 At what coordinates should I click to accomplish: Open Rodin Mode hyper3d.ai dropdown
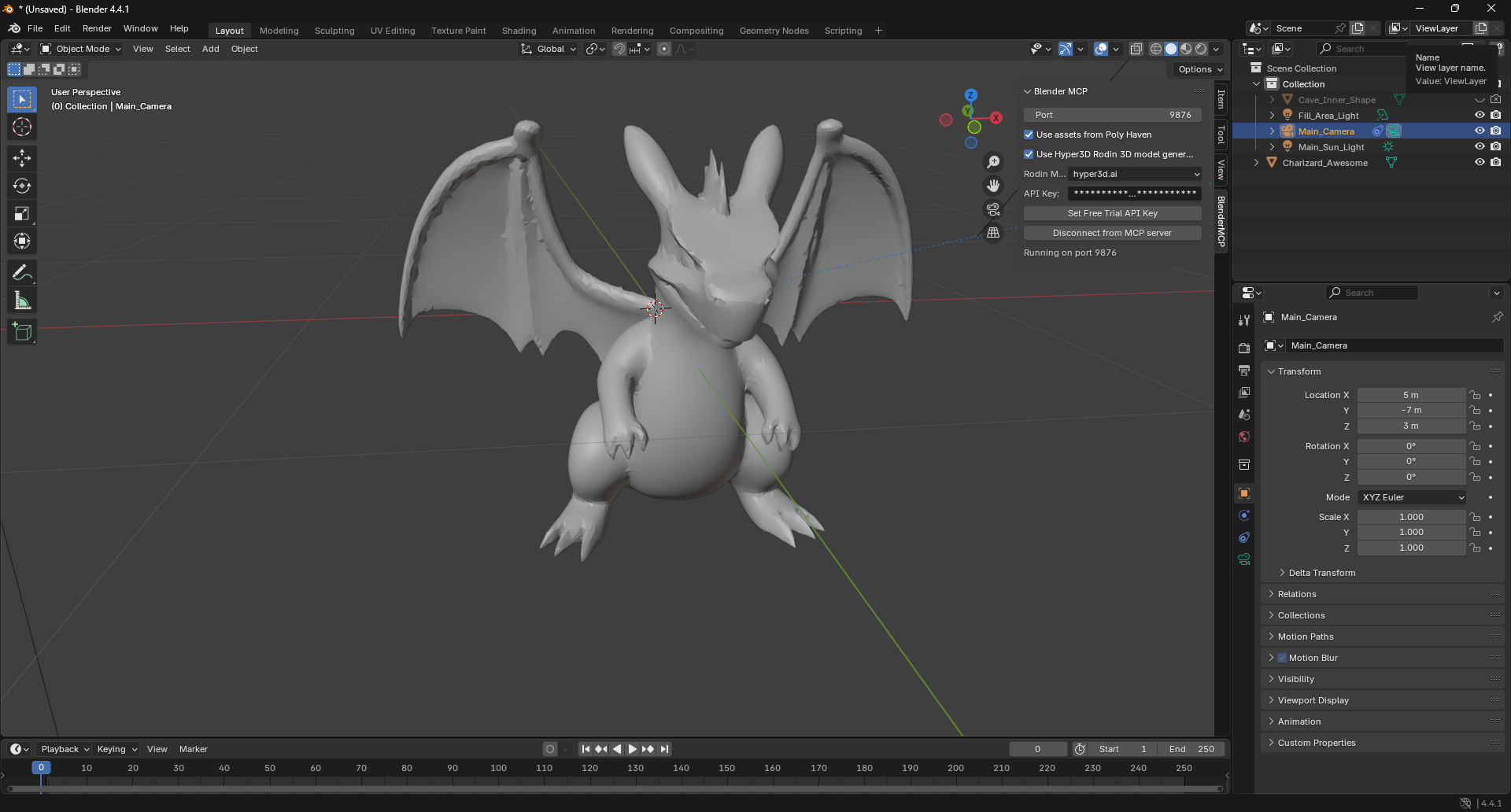(x=1135, y=174)
